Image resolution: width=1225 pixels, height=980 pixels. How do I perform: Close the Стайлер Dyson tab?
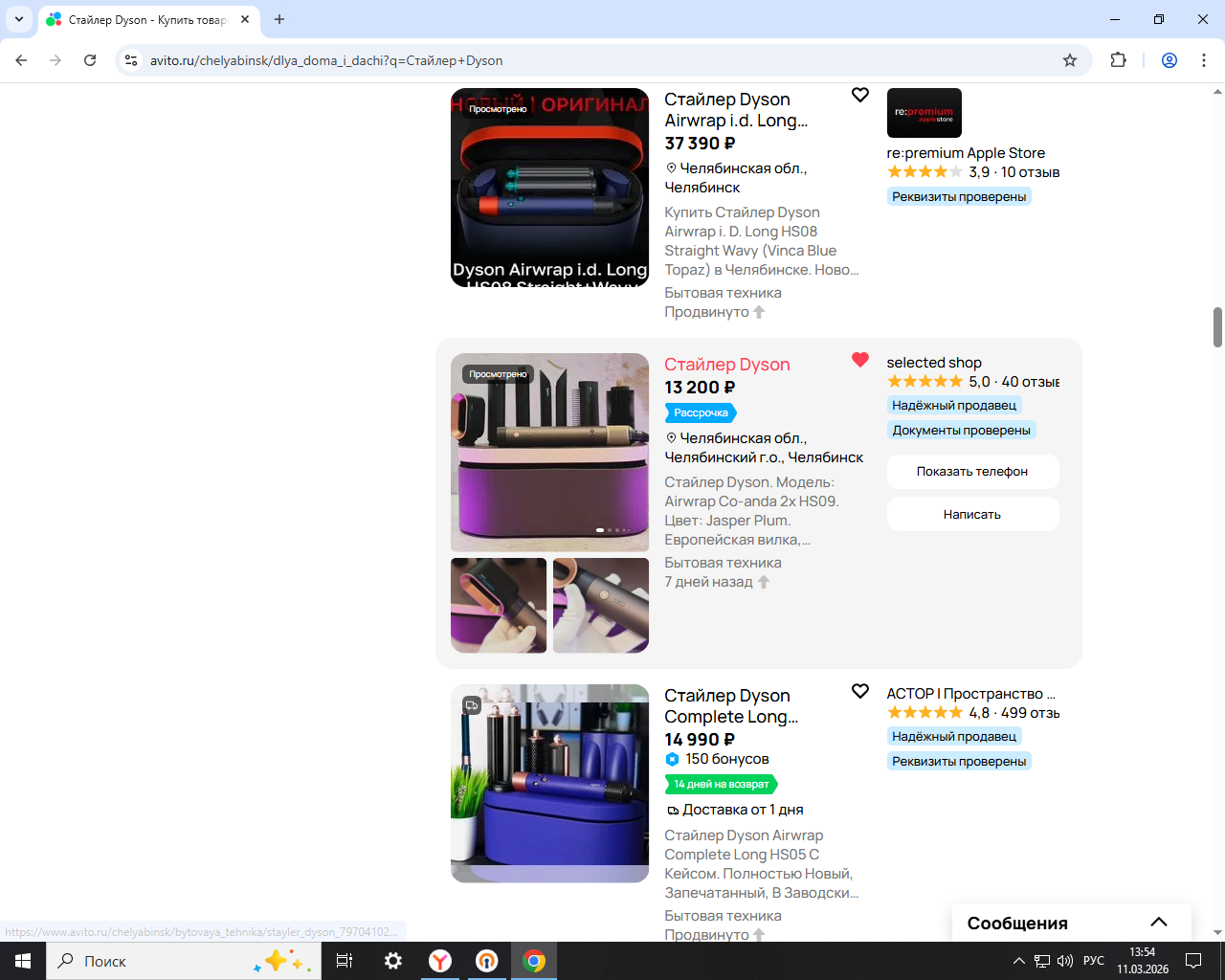click(x=245, y=19)
